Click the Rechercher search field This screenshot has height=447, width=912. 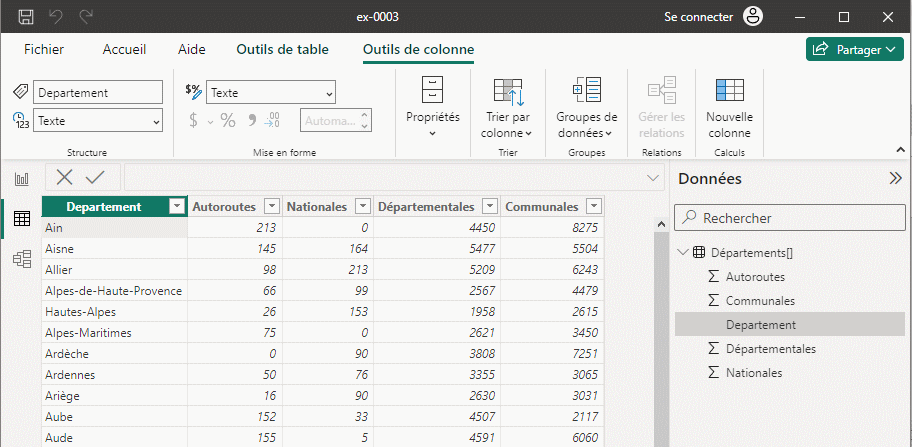(790, 217)
